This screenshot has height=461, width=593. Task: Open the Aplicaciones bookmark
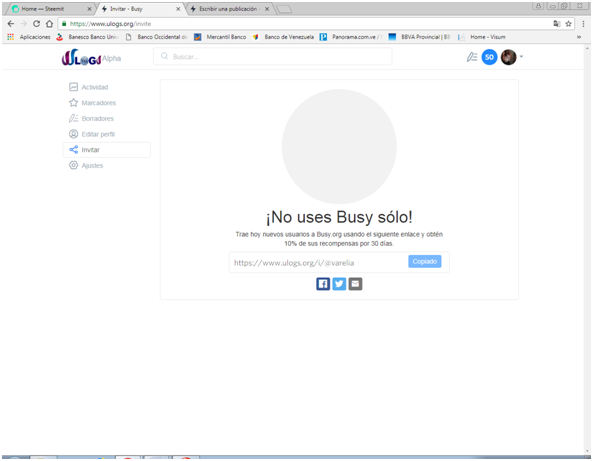click(29, 37)
